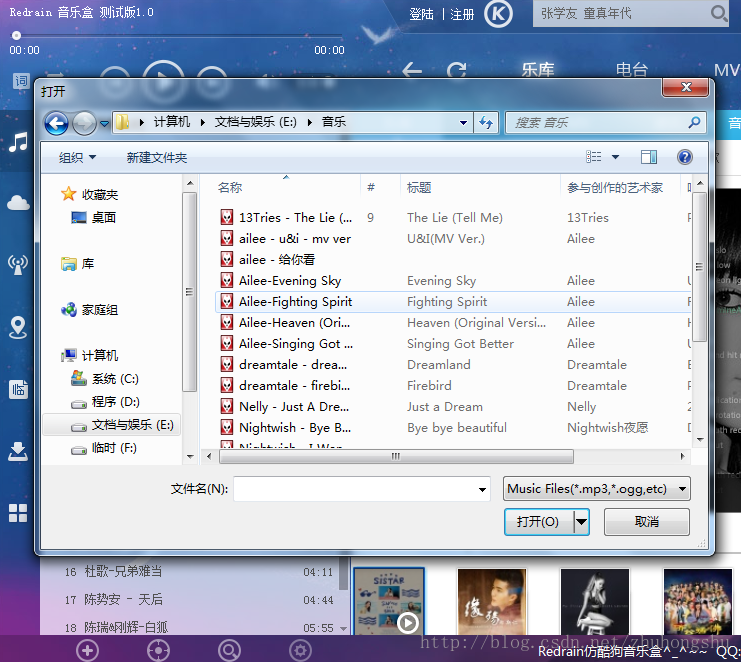Click 注册 link in music box

click(462, 14)
